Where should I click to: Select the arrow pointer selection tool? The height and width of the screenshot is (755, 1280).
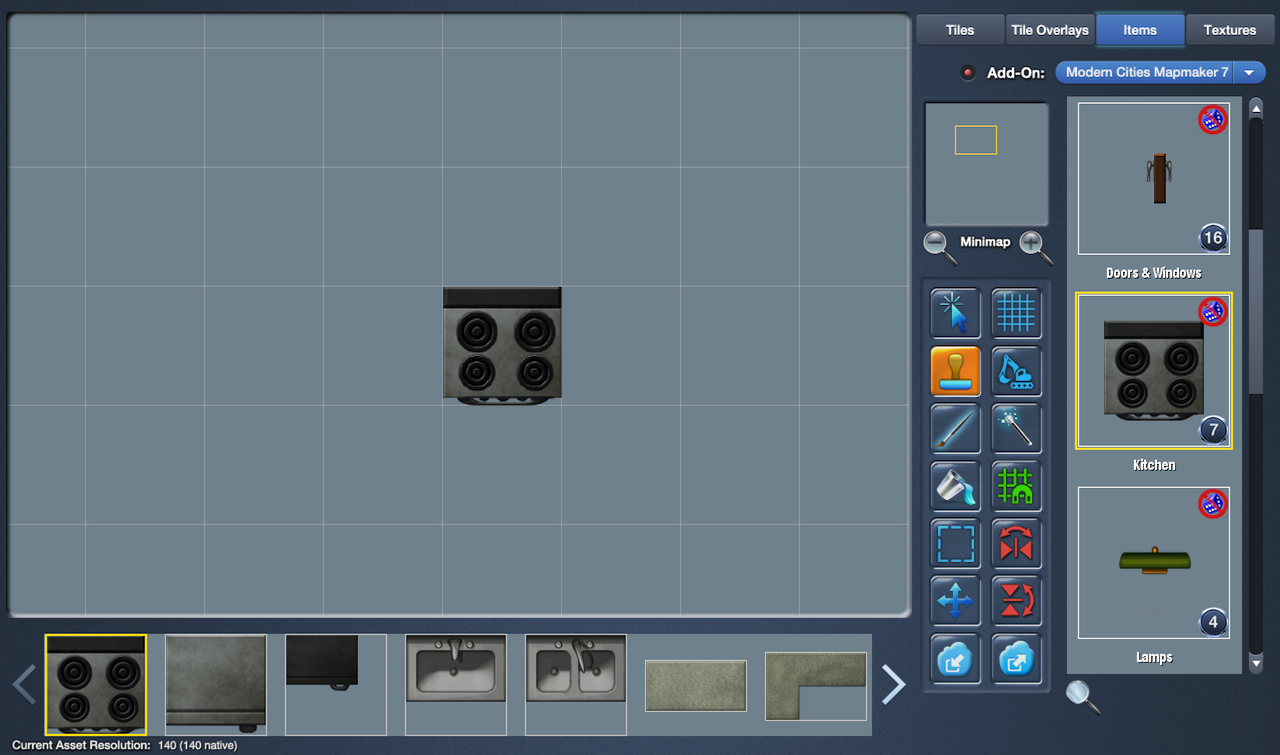(x=955, y=314)
